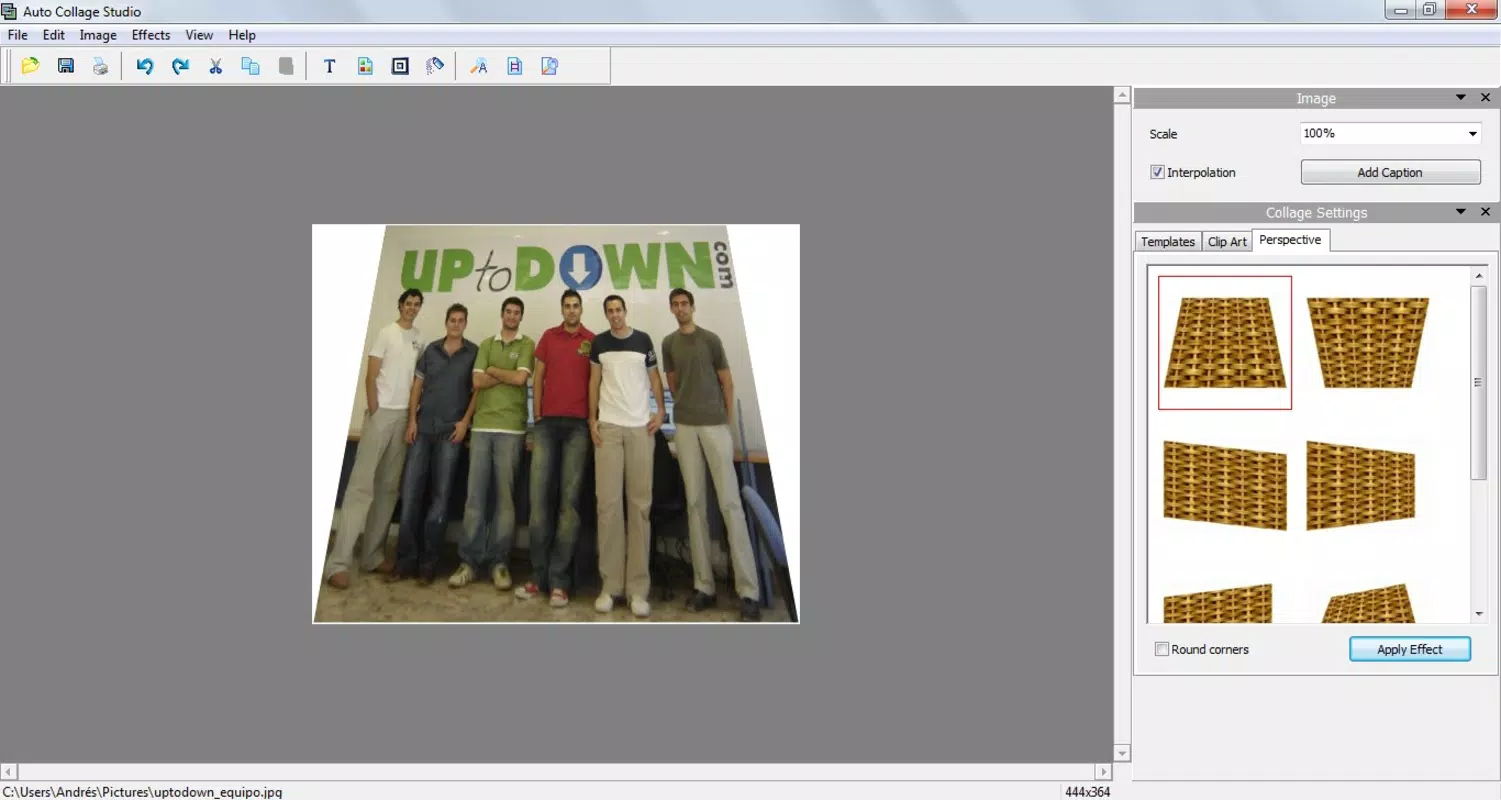
Task: Click the canvas vertical scroll-up arrow
Action: coord(1122,95)
